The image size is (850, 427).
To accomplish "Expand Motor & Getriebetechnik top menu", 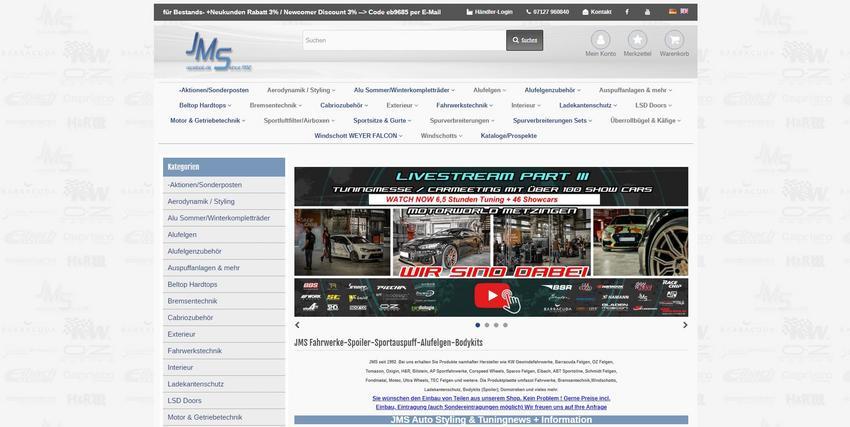I will (208, 121).
